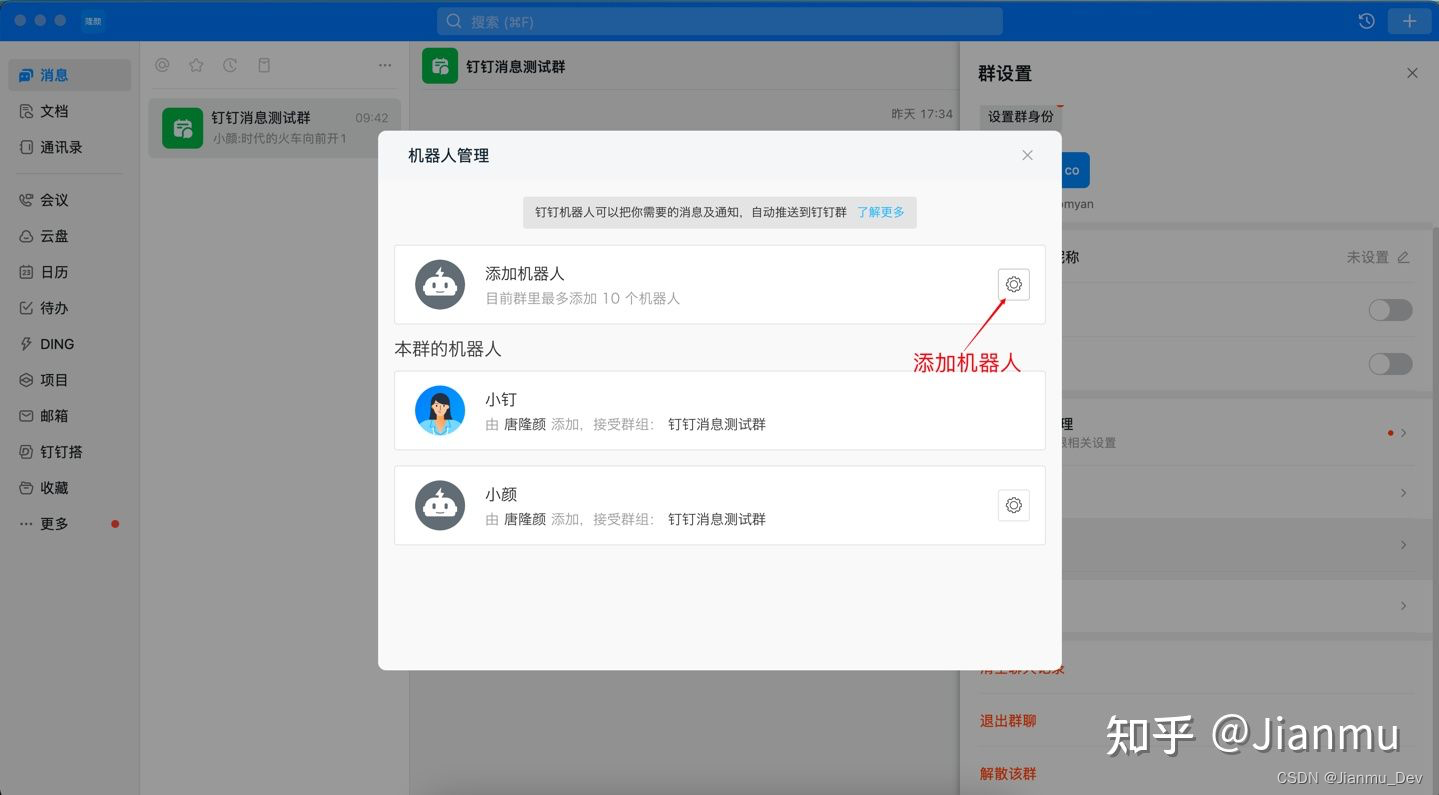The height and width of the screenshot is (795, 1439).
Task: Open the three-dot menu above conversation list
Action: [x=385, y=65]
